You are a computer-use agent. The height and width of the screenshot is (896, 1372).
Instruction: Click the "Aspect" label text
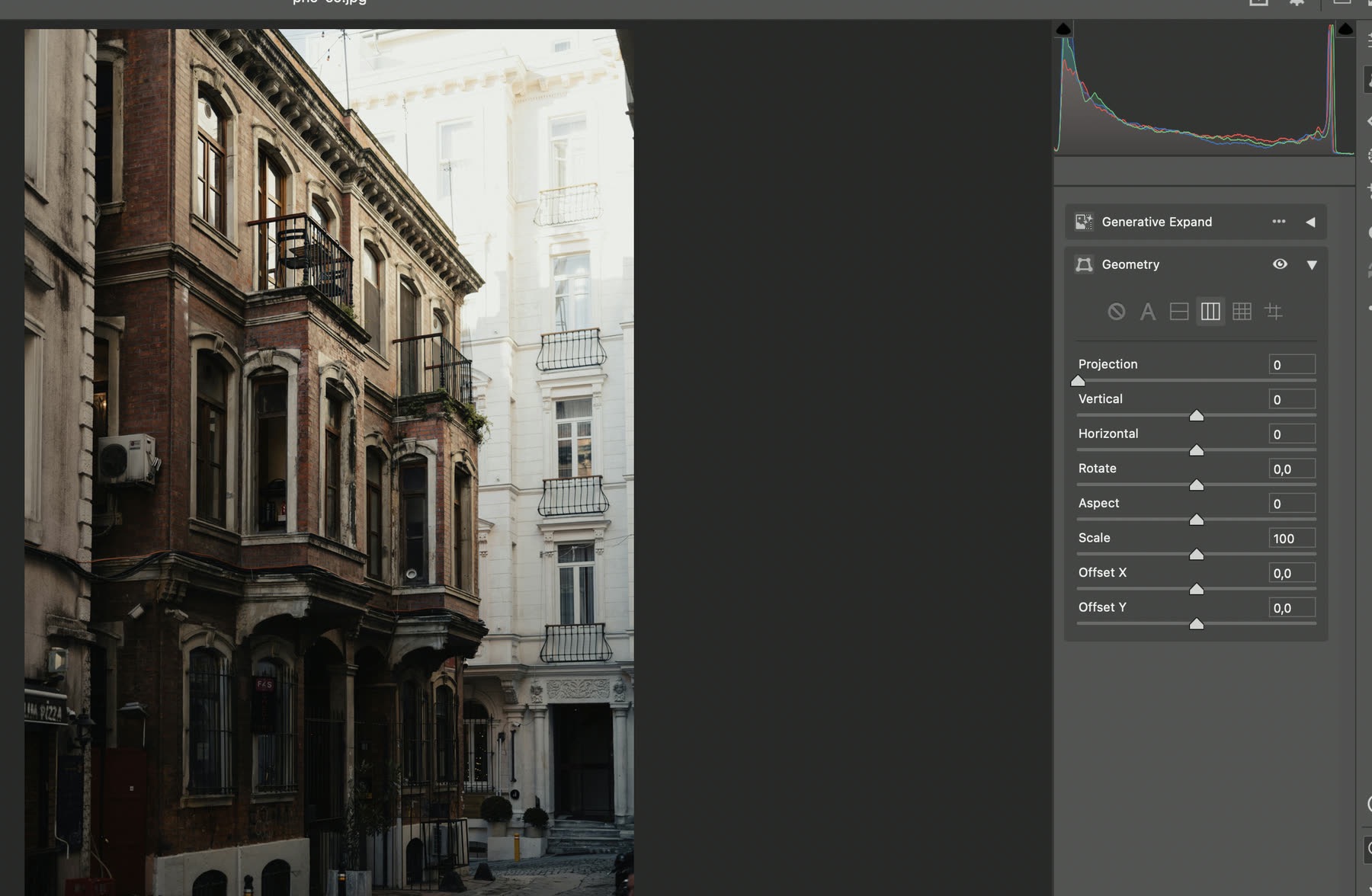pyautogui.click(x=1098, y=503)
